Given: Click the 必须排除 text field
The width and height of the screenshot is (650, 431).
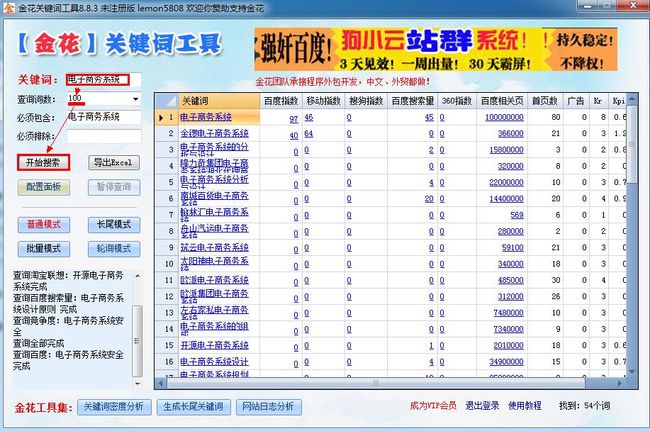Looking at the screenshot, I should (104, 135).
